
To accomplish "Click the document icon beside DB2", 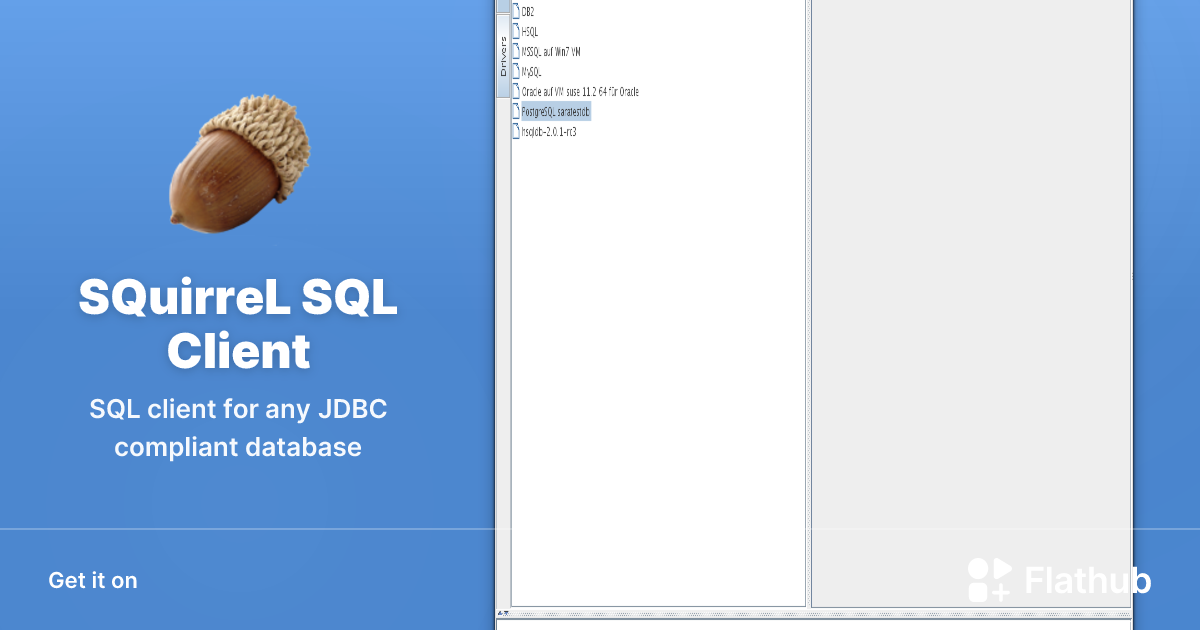I will (x=516, y=12).
